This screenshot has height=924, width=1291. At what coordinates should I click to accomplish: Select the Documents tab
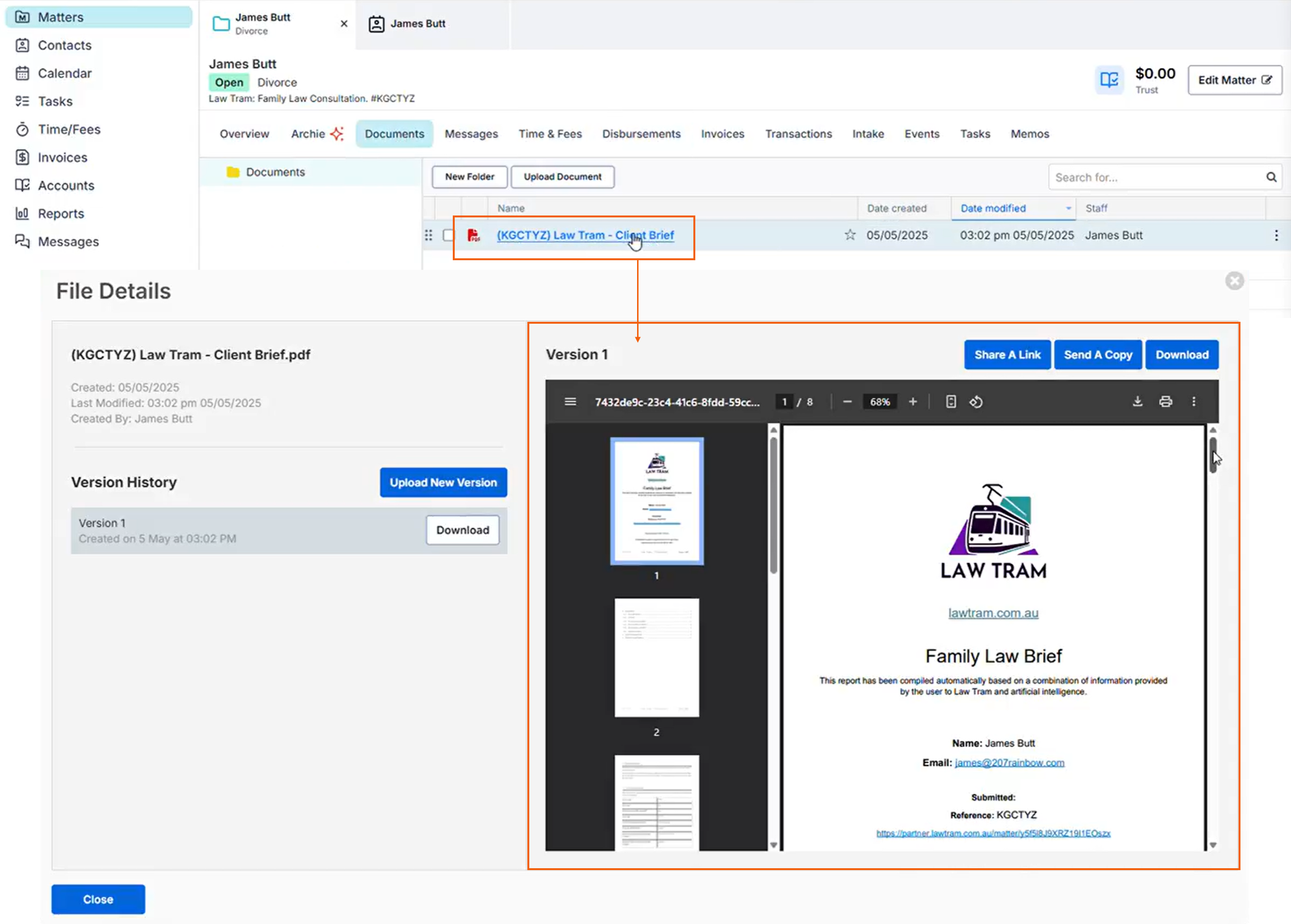pyautogui.click(x=395, y=134)
